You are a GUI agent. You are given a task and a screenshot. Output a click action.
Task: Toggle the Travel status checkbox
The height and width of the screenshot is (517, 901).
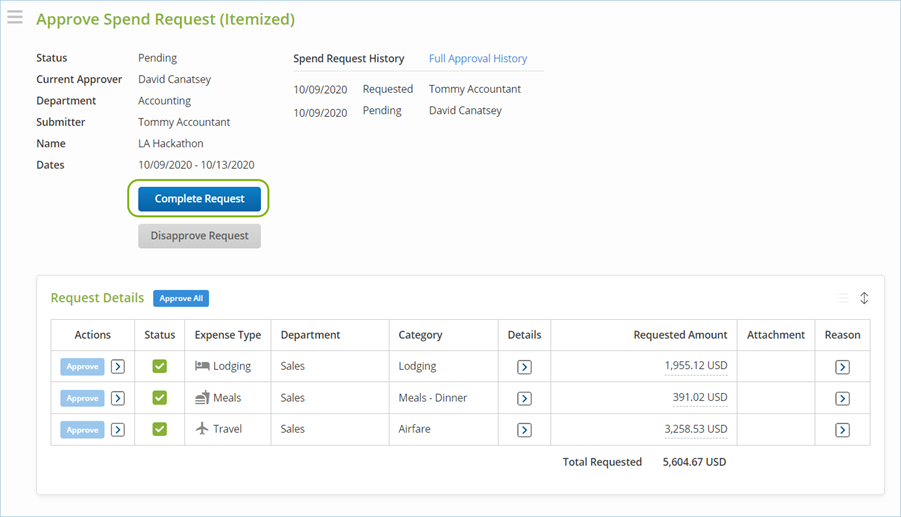pyautogui.click(x=160, y=430)
